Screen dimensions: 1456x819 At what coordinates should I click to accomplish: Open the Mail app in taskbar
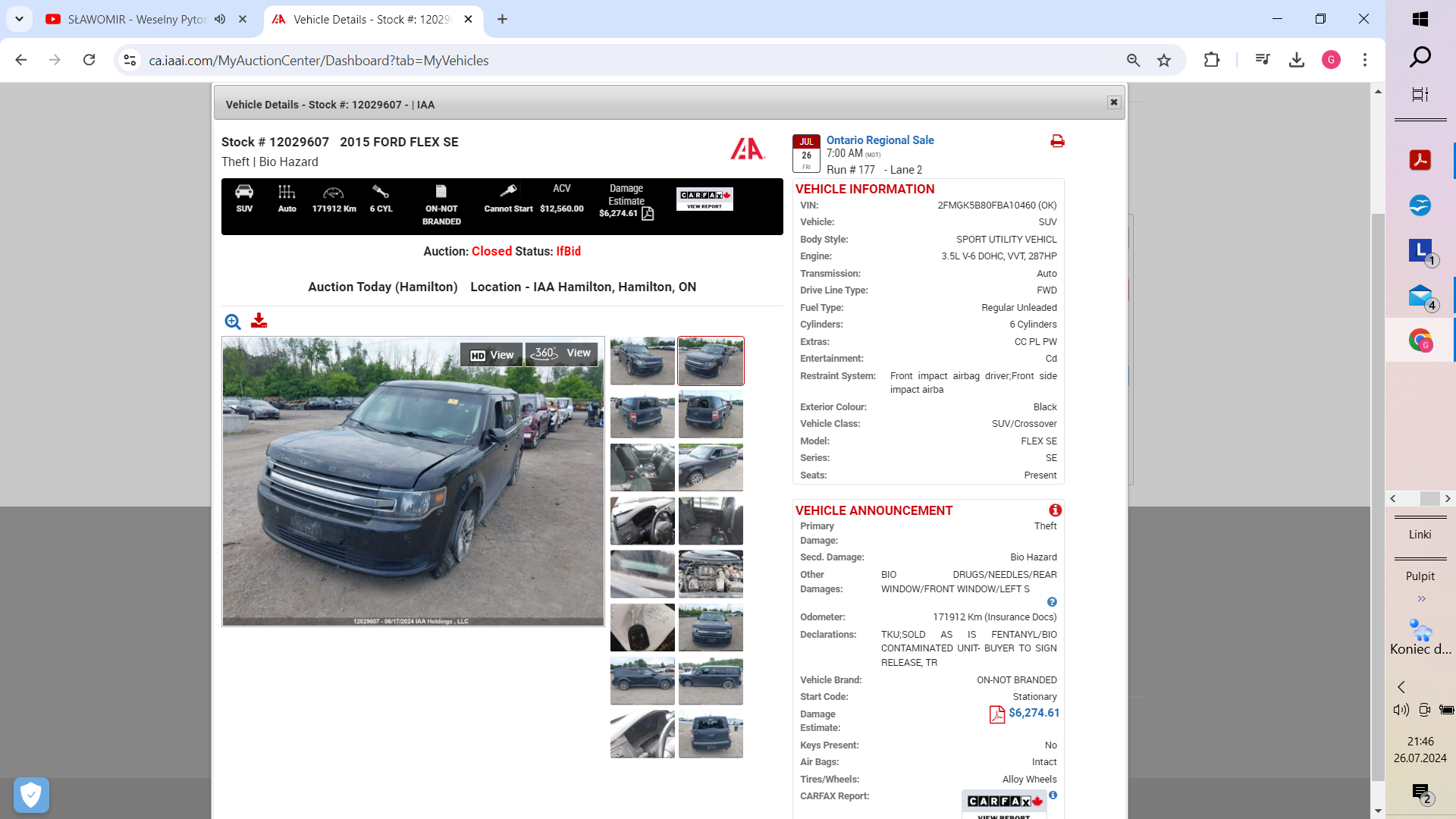(1420, 296)
